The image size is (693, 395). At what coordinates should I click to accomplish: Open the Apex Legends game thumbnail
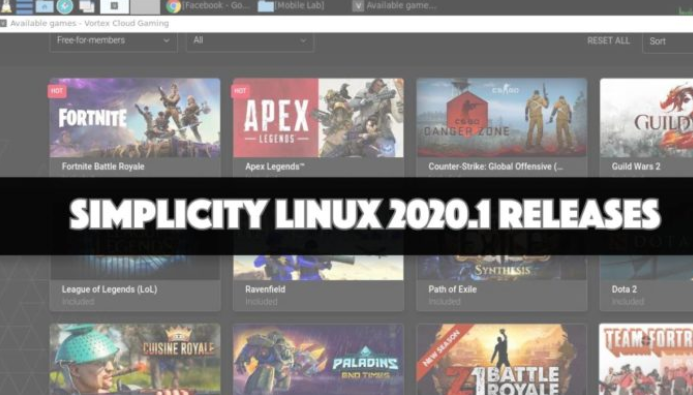318,118
